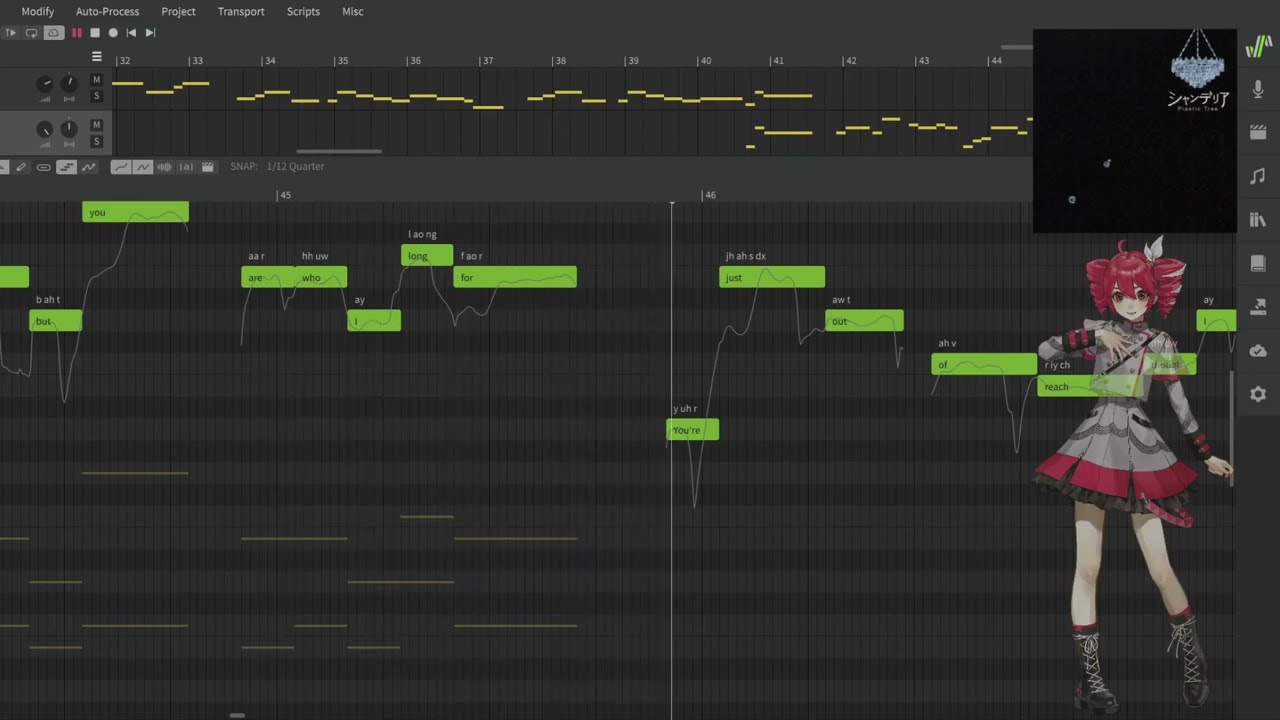Open the Note Properties music note panel

click(1258, 176)
